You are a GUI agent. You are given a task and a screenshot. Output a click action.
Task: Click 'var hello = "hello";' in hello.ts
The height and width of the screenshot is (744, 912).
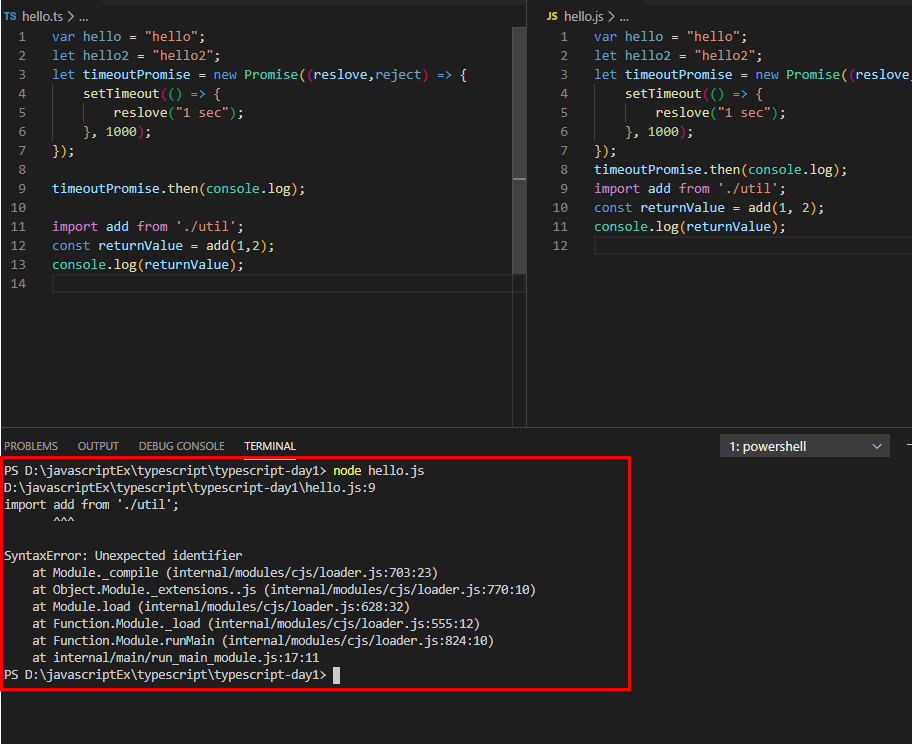129,37
